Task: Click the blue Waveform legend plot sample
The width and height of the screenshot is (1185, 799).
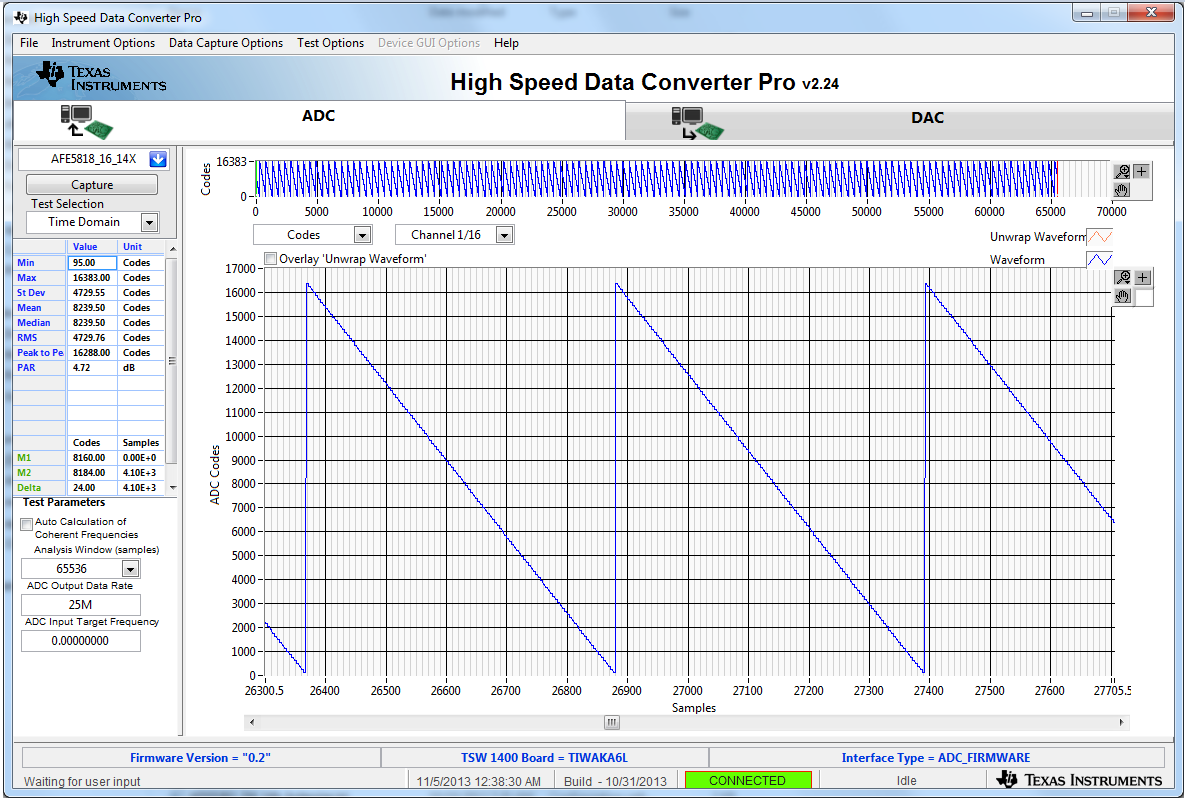Action: 1100,259
